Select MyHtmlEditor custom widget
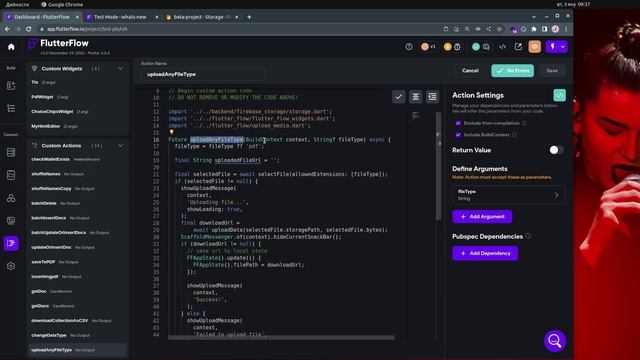640x360 pixels. 78,126
